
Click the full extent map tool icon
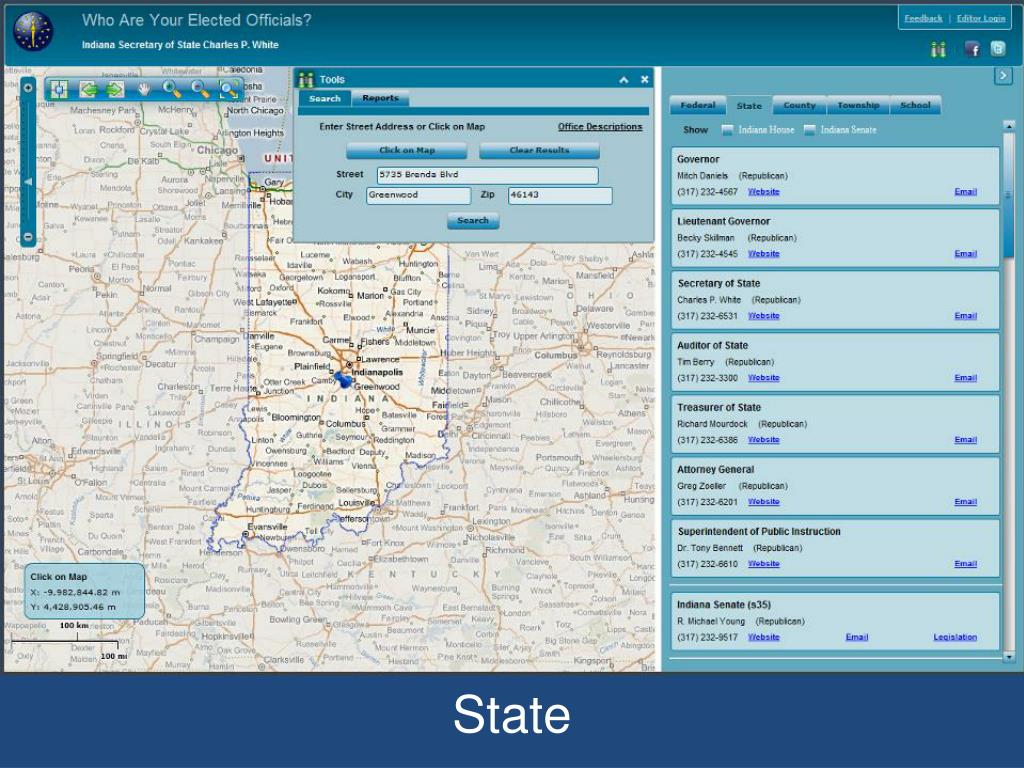(59, 89)
